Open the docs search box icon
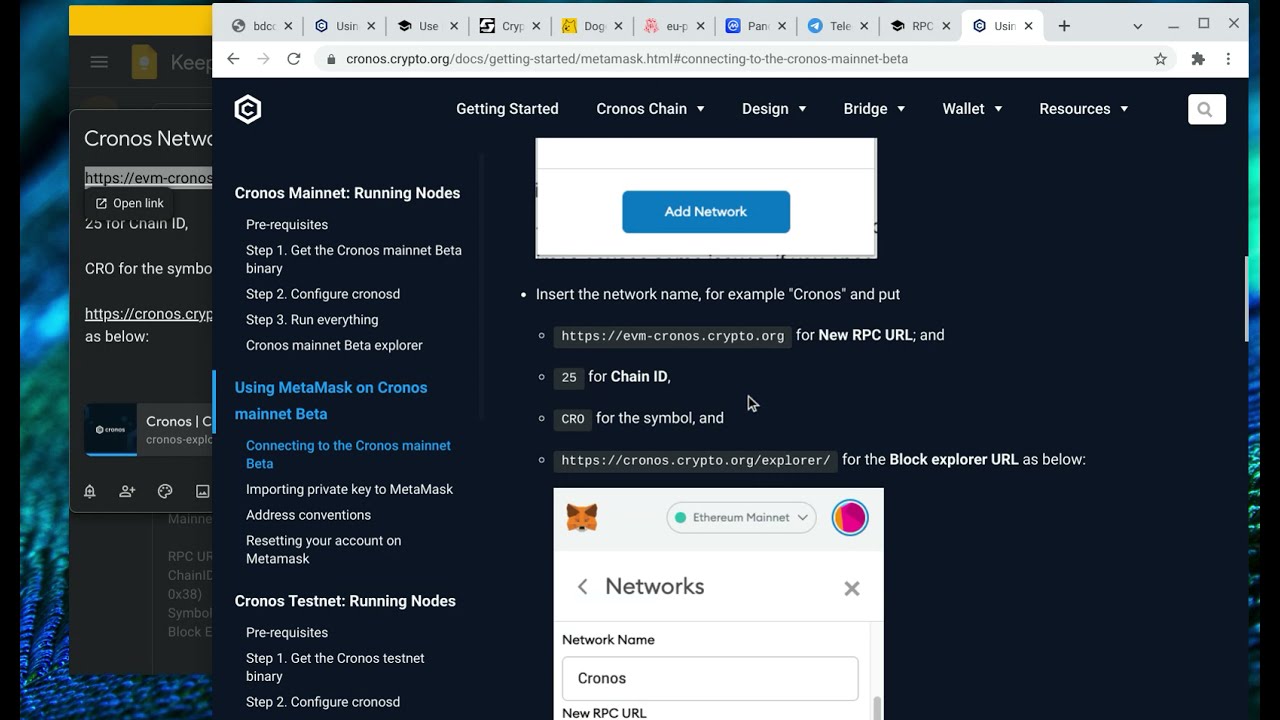Image resolution: width=1280 pixels, height=720 pixels. point(1206,109)
